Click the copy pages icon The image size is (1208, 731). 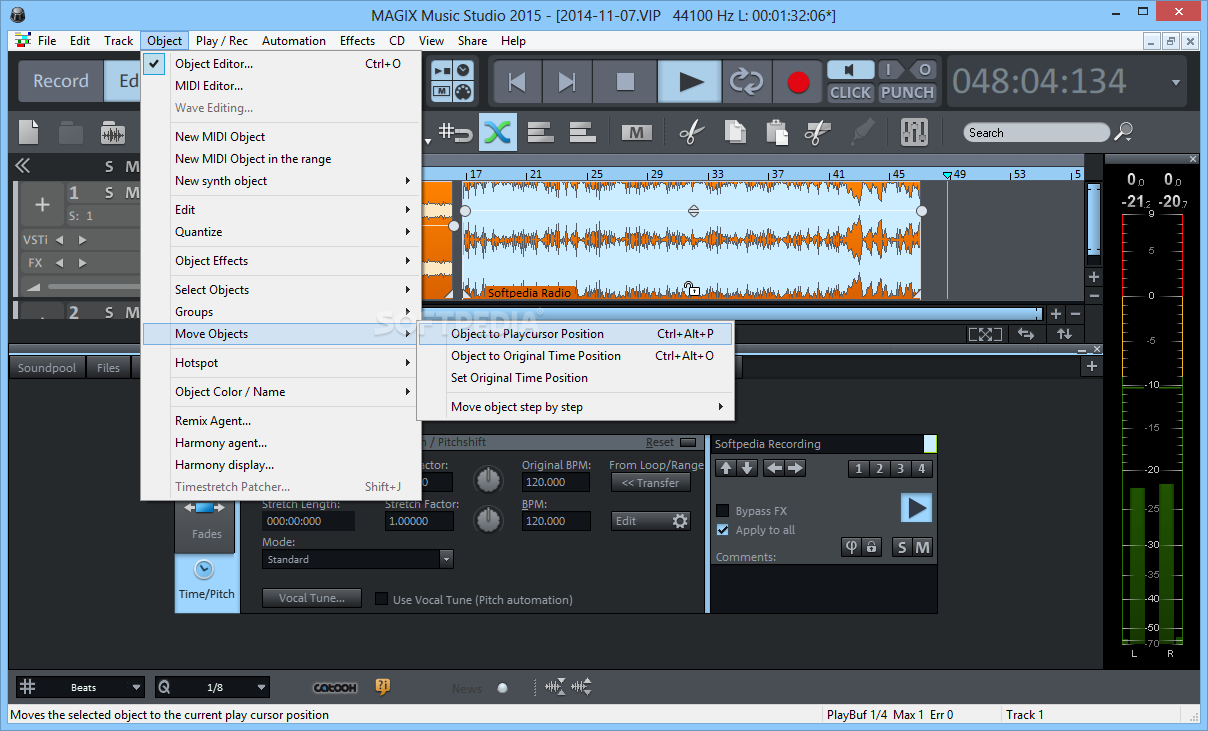pyautogui.click(x=735, y=132)
